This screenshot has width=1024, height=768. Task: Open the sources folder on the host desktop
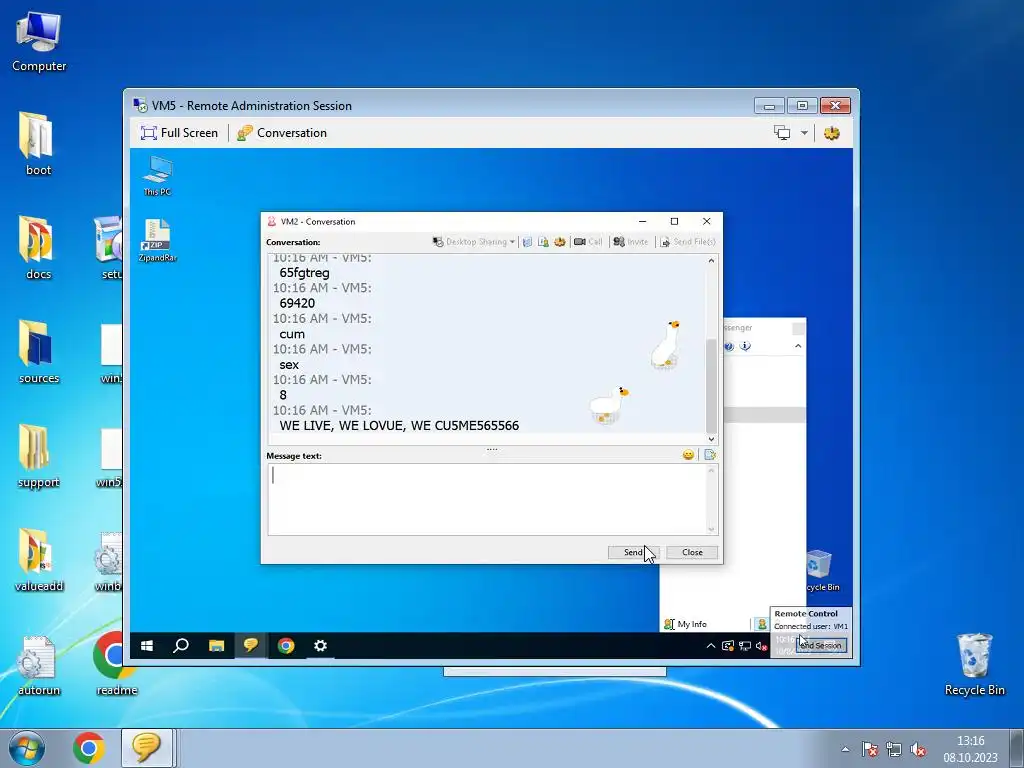point(39,353)
